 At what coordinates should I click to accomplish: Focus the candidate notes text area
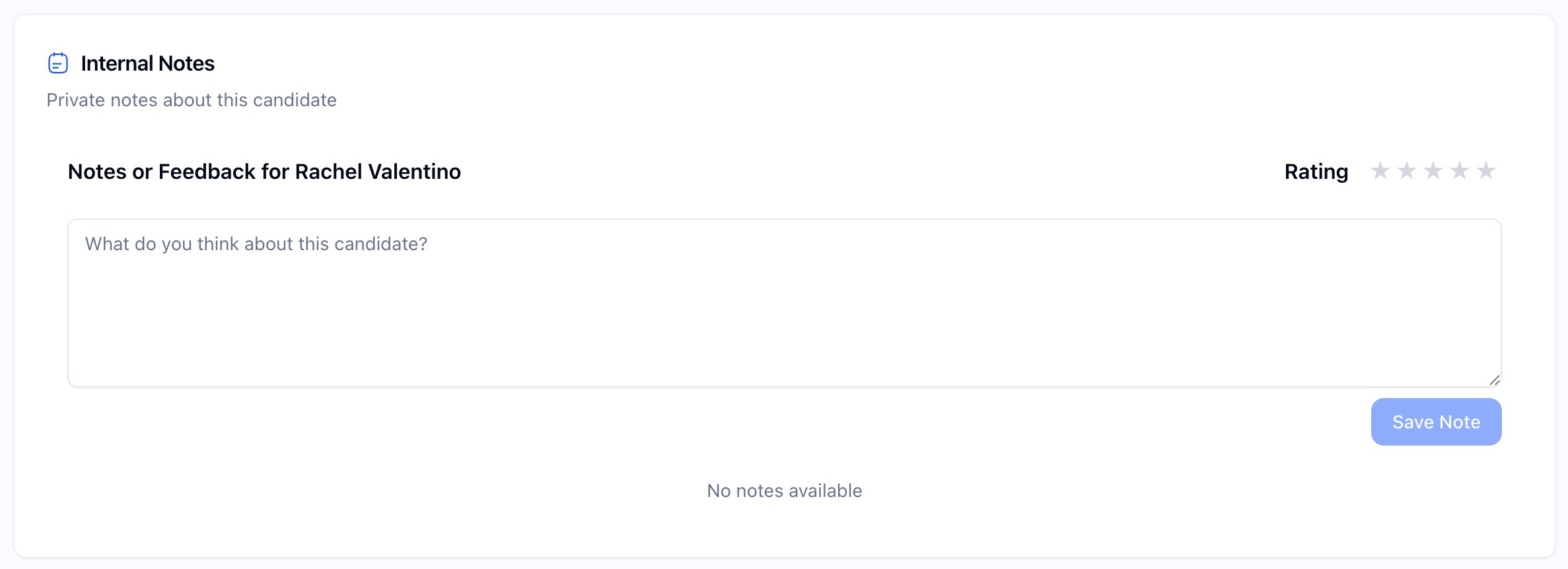click(x=784, y=310)
